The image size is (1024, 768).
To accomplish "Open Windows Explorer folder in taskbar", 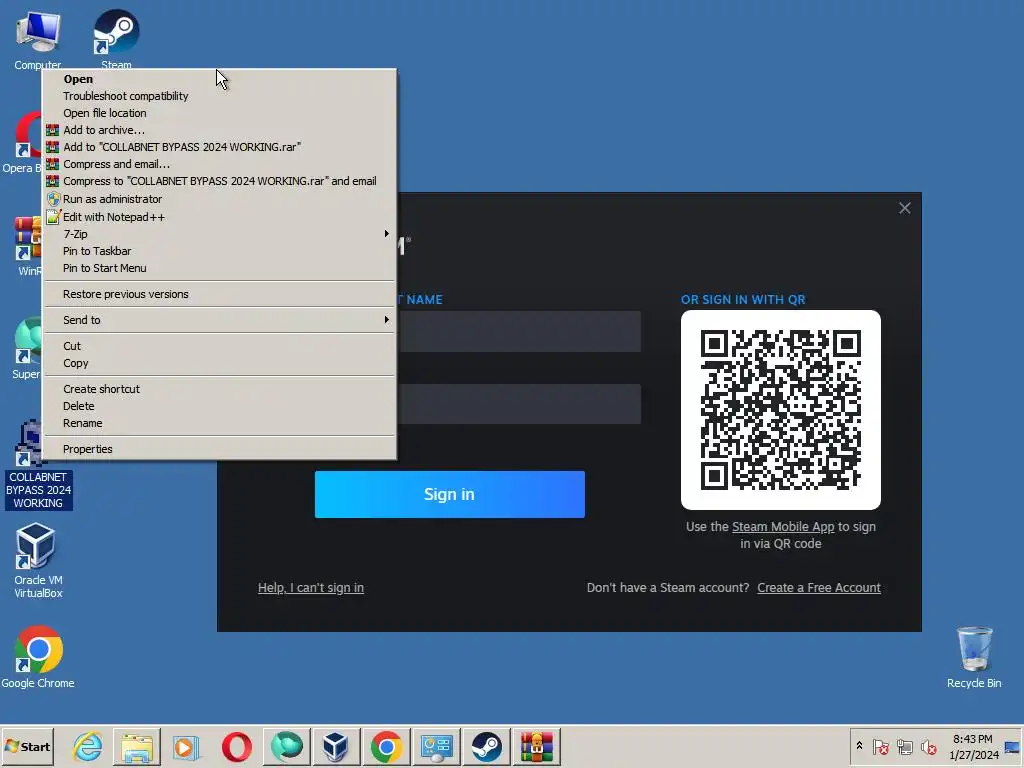I will tap(136, 746).
